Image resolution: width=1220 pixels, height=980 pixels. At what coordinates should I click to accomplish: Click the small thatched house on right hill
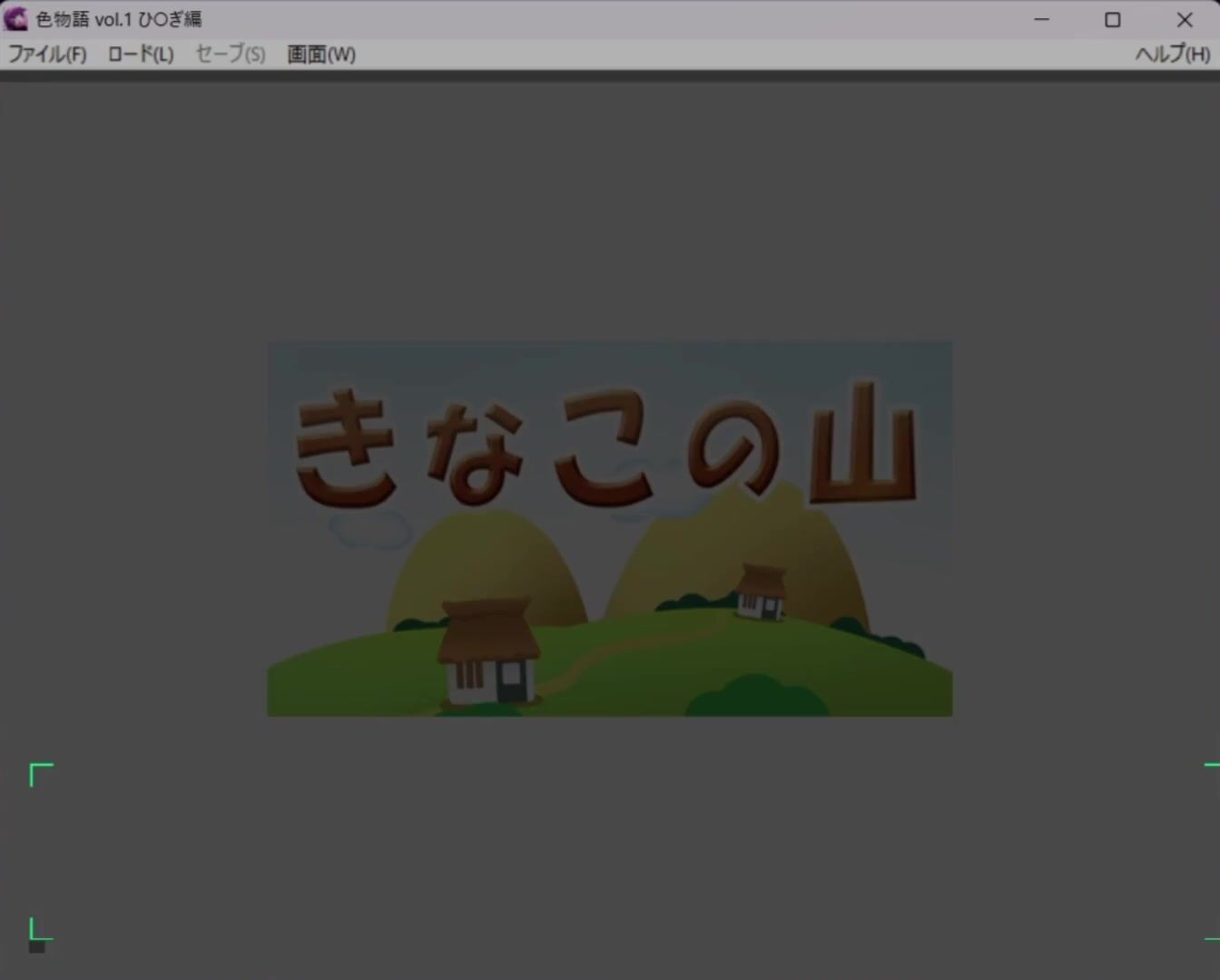[x=761, y=592]
